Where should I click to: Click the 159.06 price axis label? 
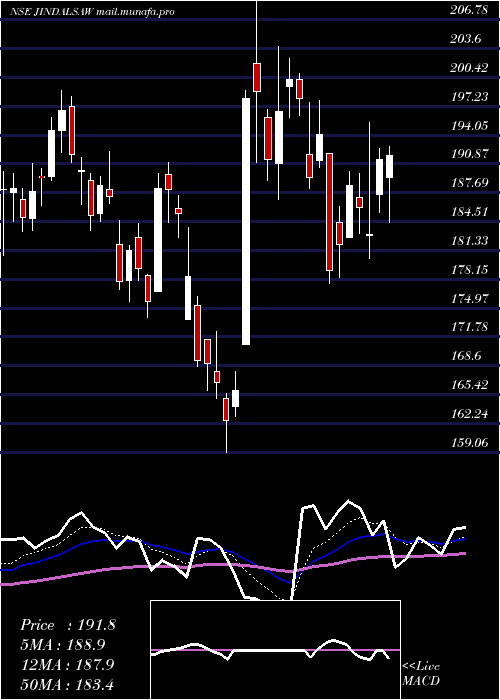point(469,442)
